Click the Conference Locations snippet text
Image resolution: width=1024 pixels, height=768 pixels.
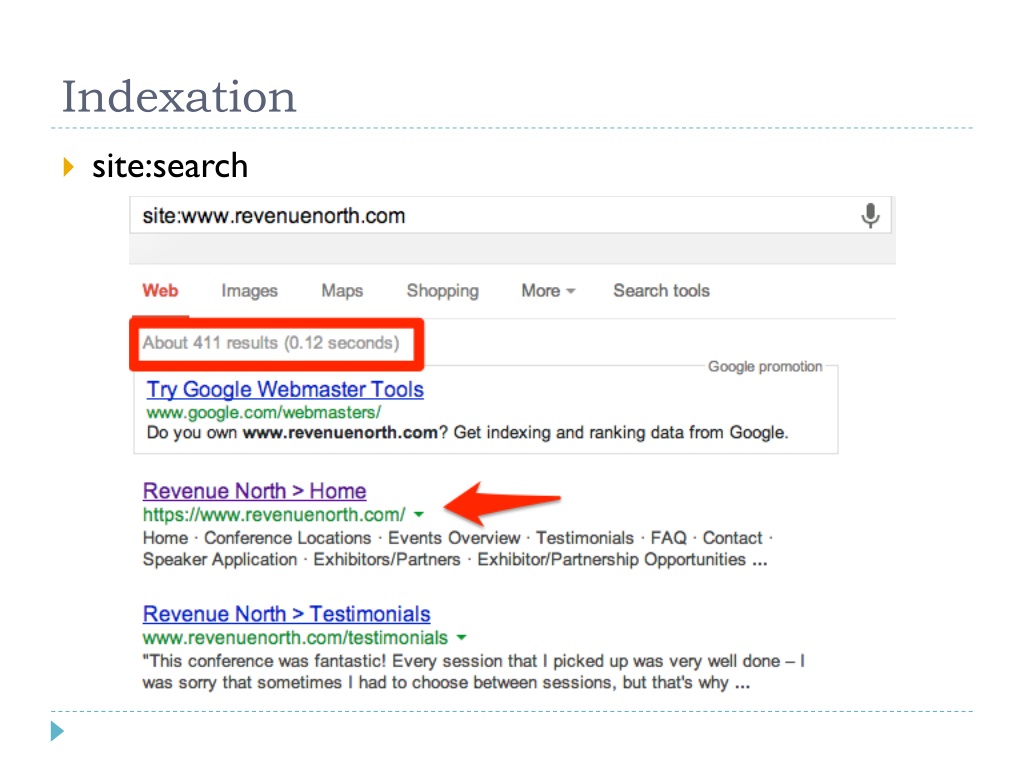click(287, 538)
